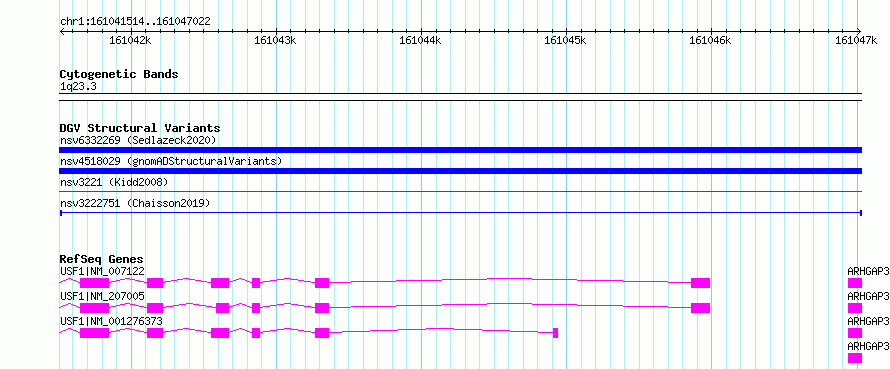Click the USF1|NM_001276373 transcript label
Image resolution: width=890 pixels, height=369 pixels.
pos(111,321)
